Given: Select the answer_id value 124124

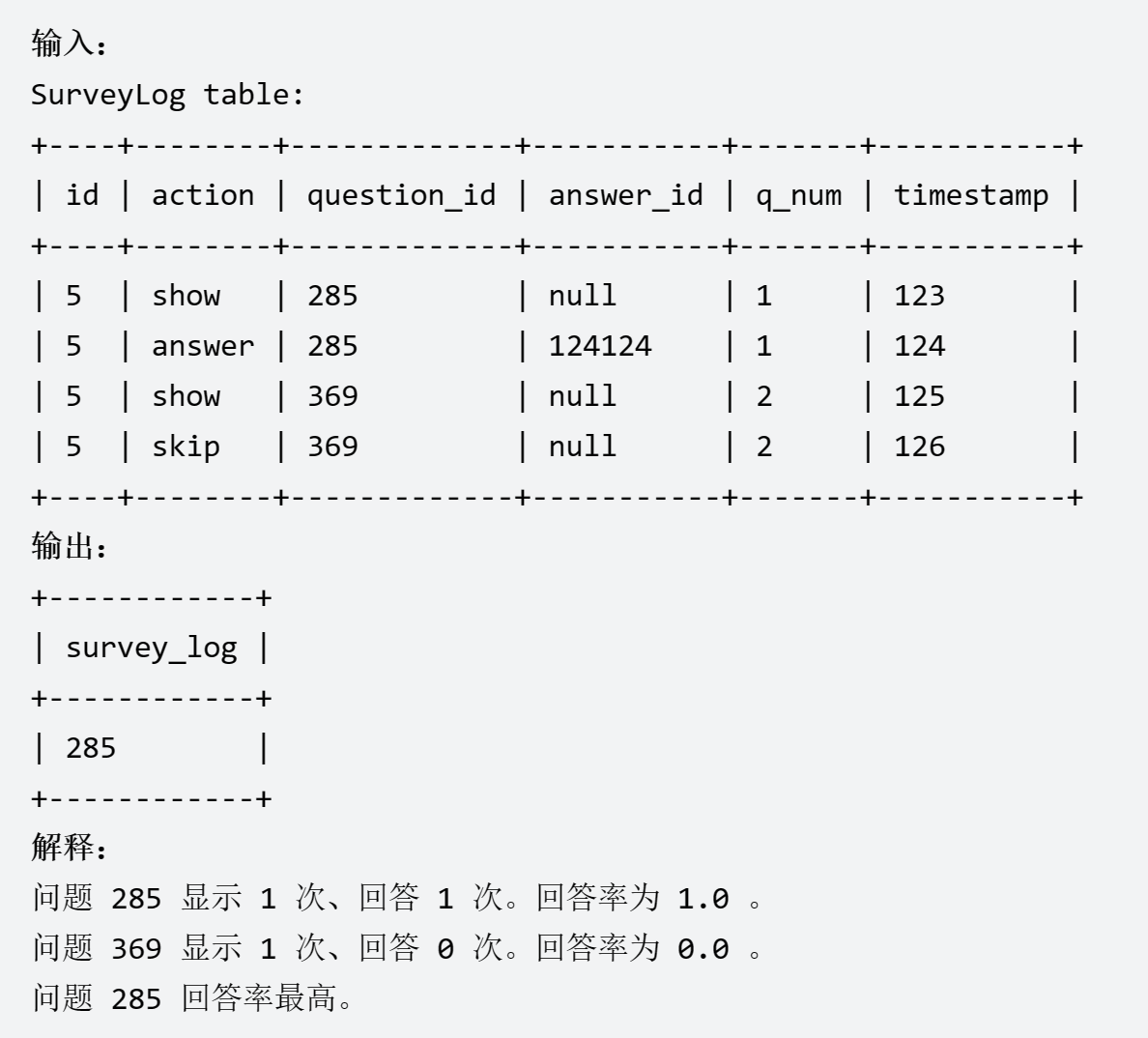Looking at the screenshot, I should [x=600, y=346].
